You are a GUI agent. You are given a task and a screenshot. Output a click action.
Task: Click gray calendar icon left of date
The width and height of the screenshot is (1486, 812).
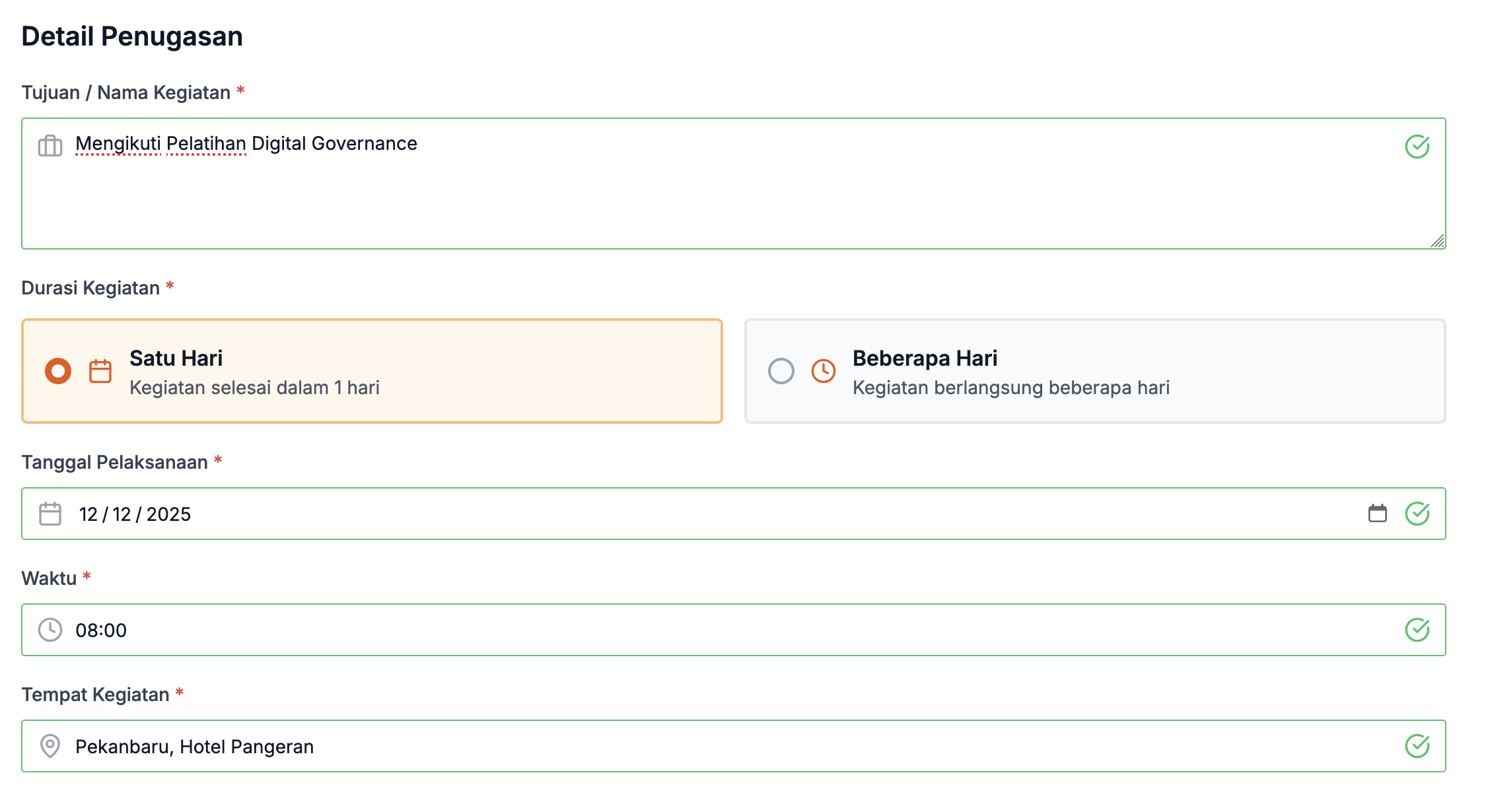tap(50, 514)
